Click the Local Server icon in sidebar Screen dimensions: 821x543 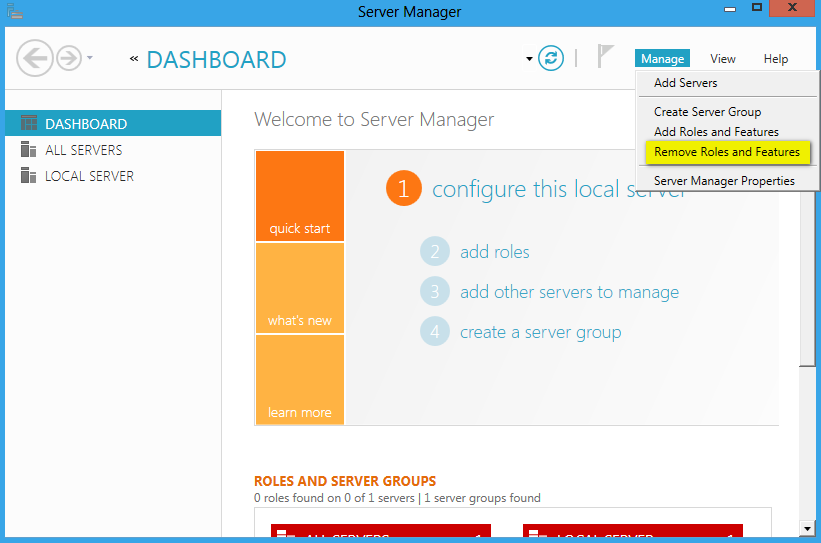(x=29, y=175)
